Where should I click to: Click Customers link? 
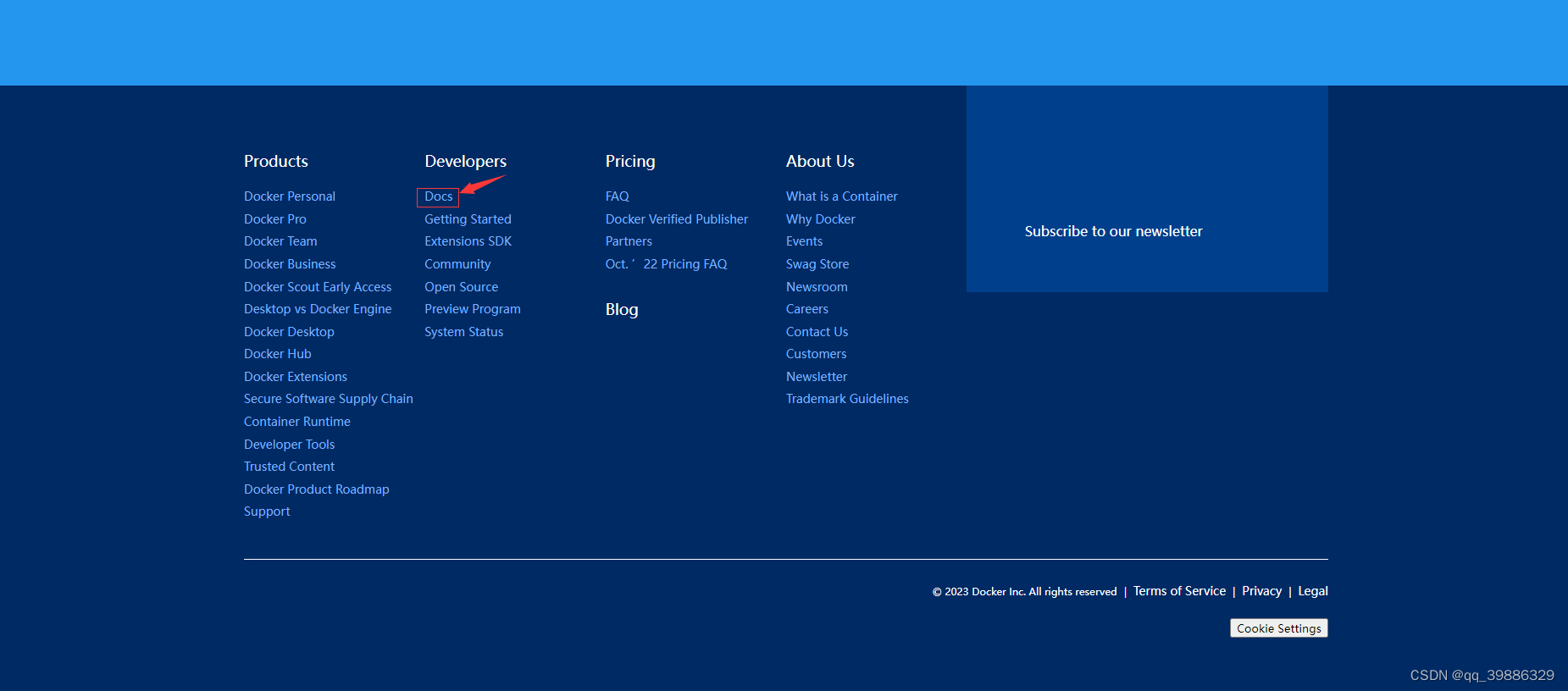pyautogui.click(x=817, y=354)
